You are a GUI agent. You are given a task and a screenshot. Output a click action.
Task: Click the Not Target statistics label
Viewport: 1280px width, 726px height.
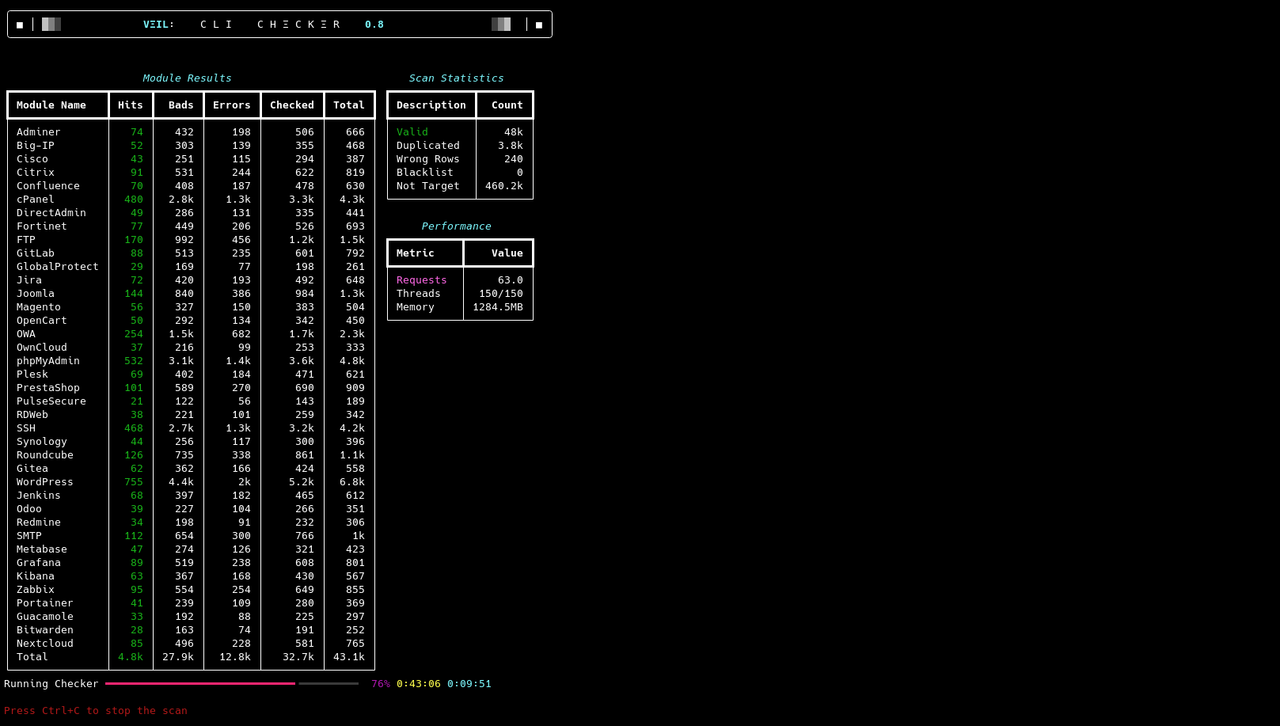pyautogui.click(x=428, y=186)
